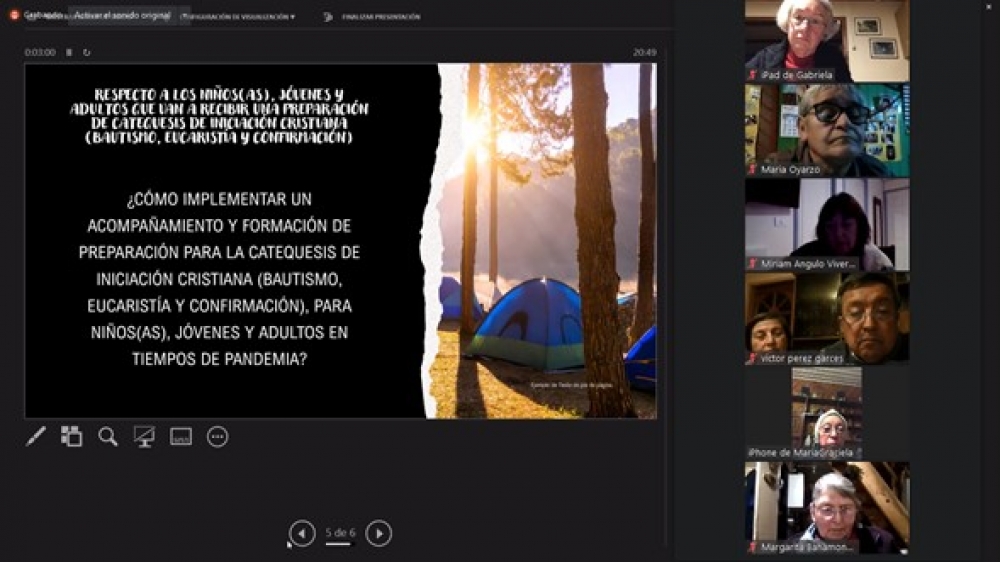The width and height of the screenshot is (1000, 562).
Task: Select iPad de Gabriela video thumbnail
Action: [x=827, y=41]
